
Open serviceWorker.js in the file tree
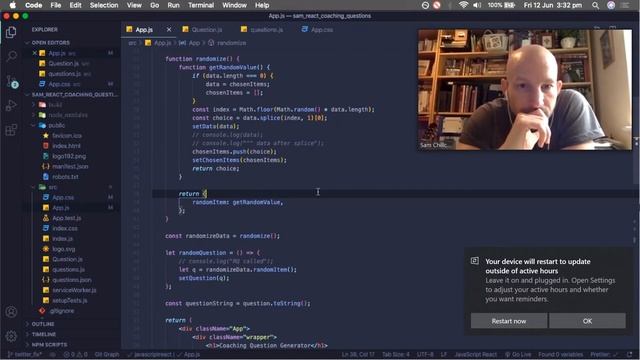[74, 290]
